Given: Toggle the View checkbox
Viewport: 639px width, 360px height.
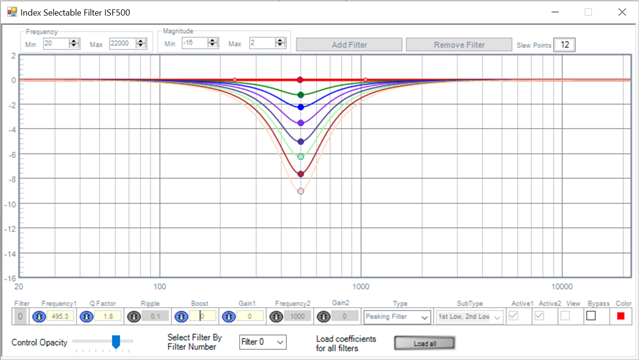Looking at the screenshot, I should tap(565, 316).
